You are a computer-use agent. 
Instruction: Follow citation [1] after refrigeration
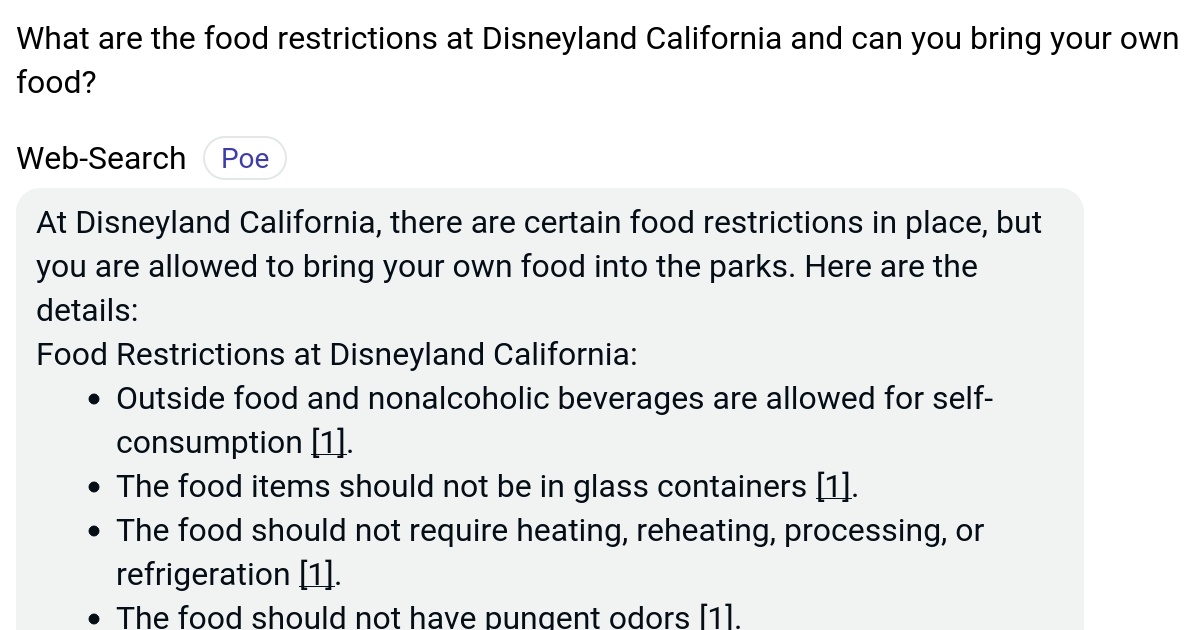[316, 574]
